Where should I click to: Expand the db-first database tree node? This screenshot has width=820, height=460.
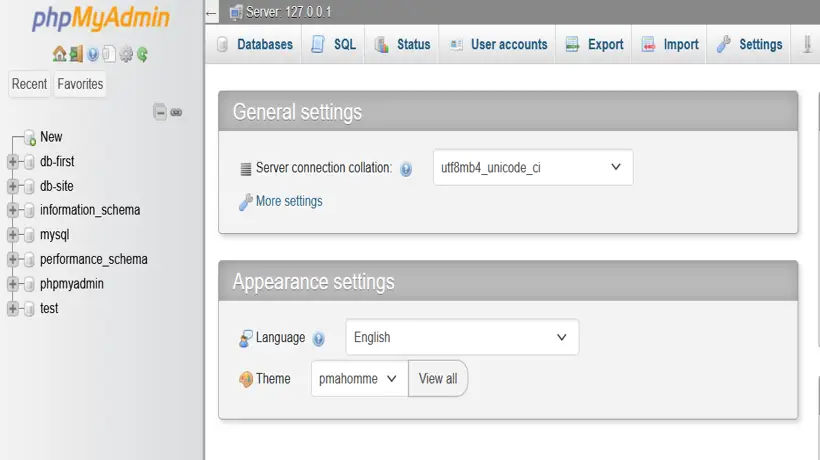(13, 161)
